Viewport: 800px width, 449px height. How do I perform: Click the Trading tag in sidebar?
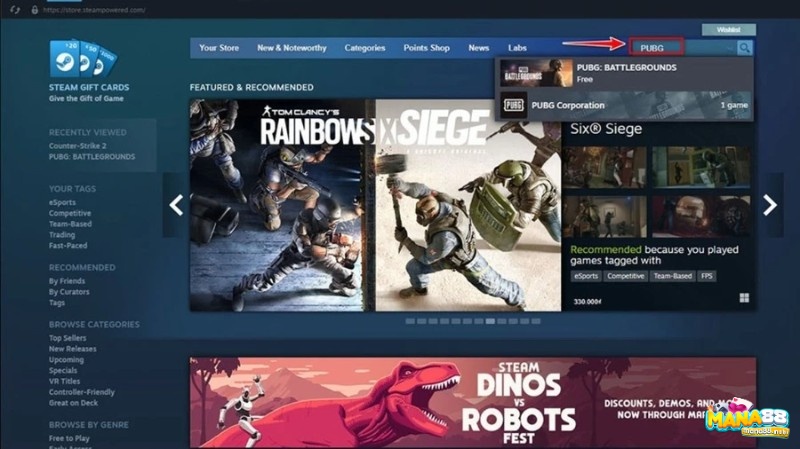pos(62,235)
